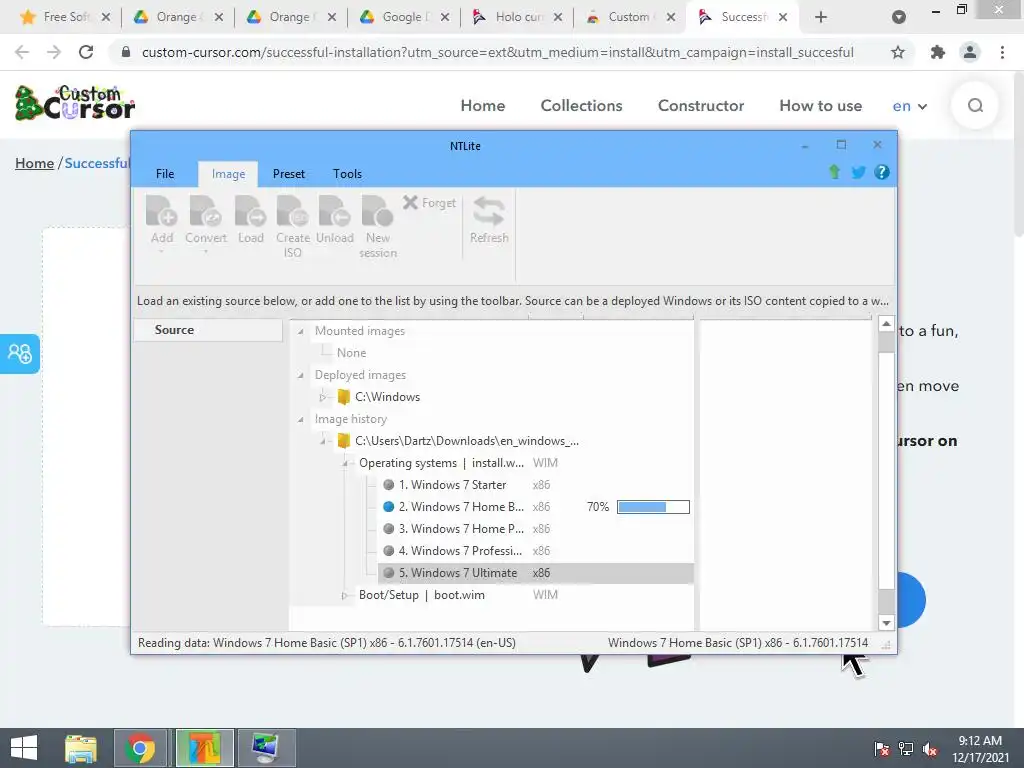Click the Home breadcrumb link
Viewport: 1024px width, 768px height.
click(35, 163)
